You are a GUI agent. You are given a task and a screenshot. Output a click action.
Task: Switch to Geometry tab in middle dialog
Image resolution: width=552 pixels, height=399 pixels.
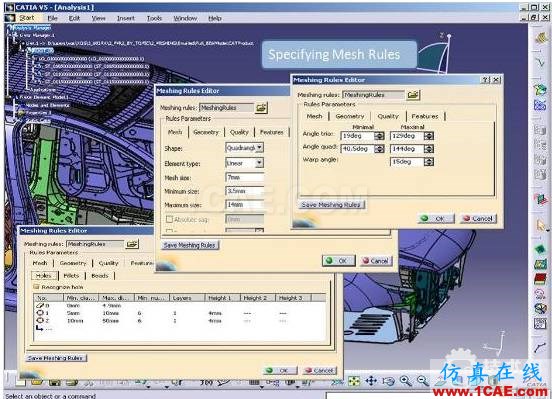[x=206, y=132]
